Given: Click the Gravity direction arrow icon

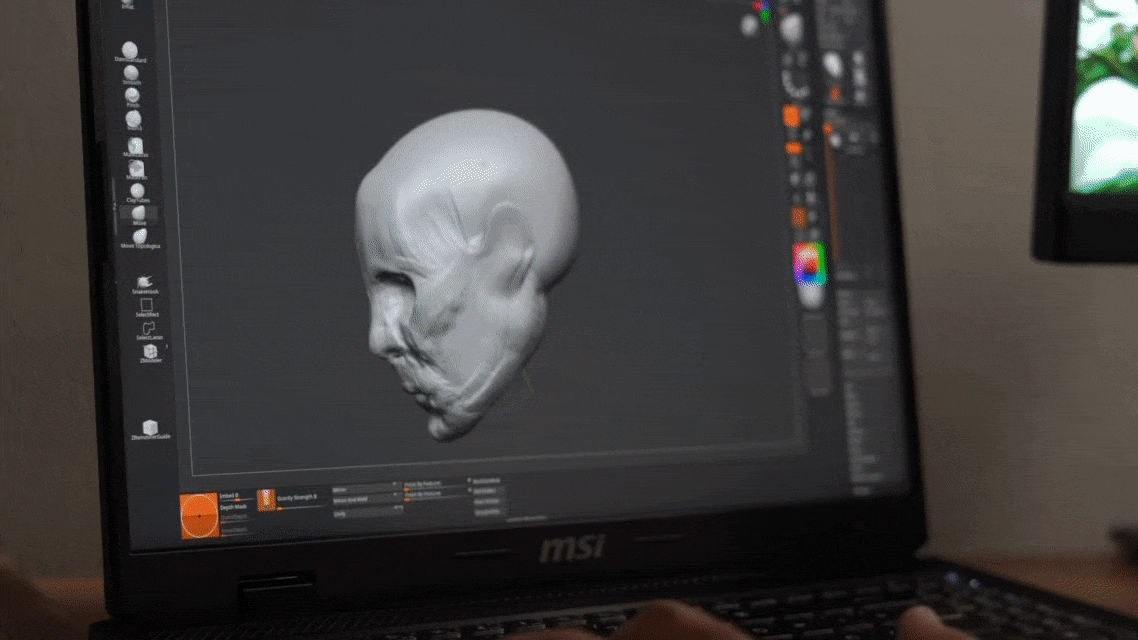Looking at the screenshot, I should (x=266, y=500).
